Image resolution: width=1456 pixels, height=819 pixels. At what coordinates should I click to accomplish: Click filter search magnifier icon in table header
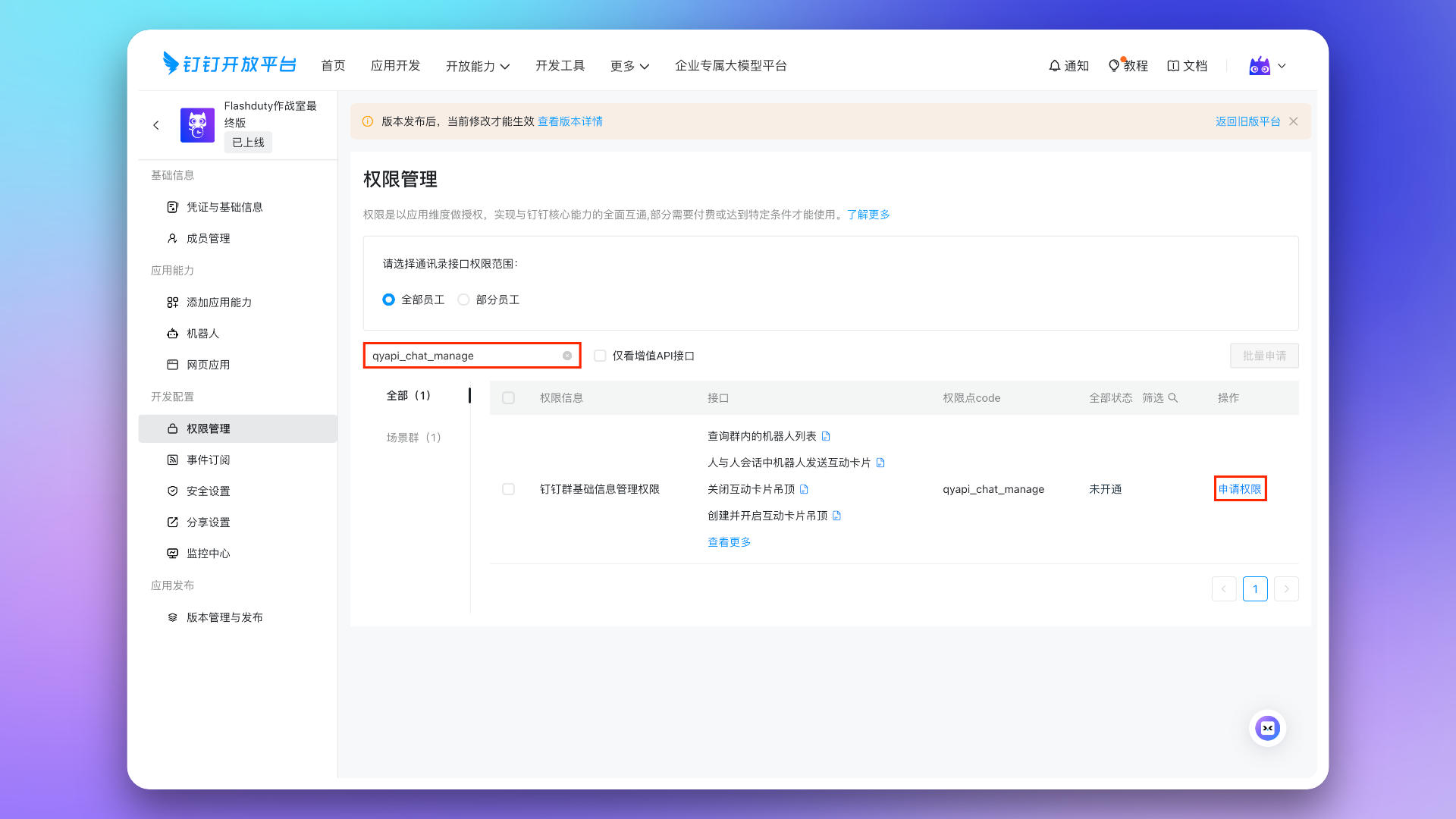pos(1172,398)
